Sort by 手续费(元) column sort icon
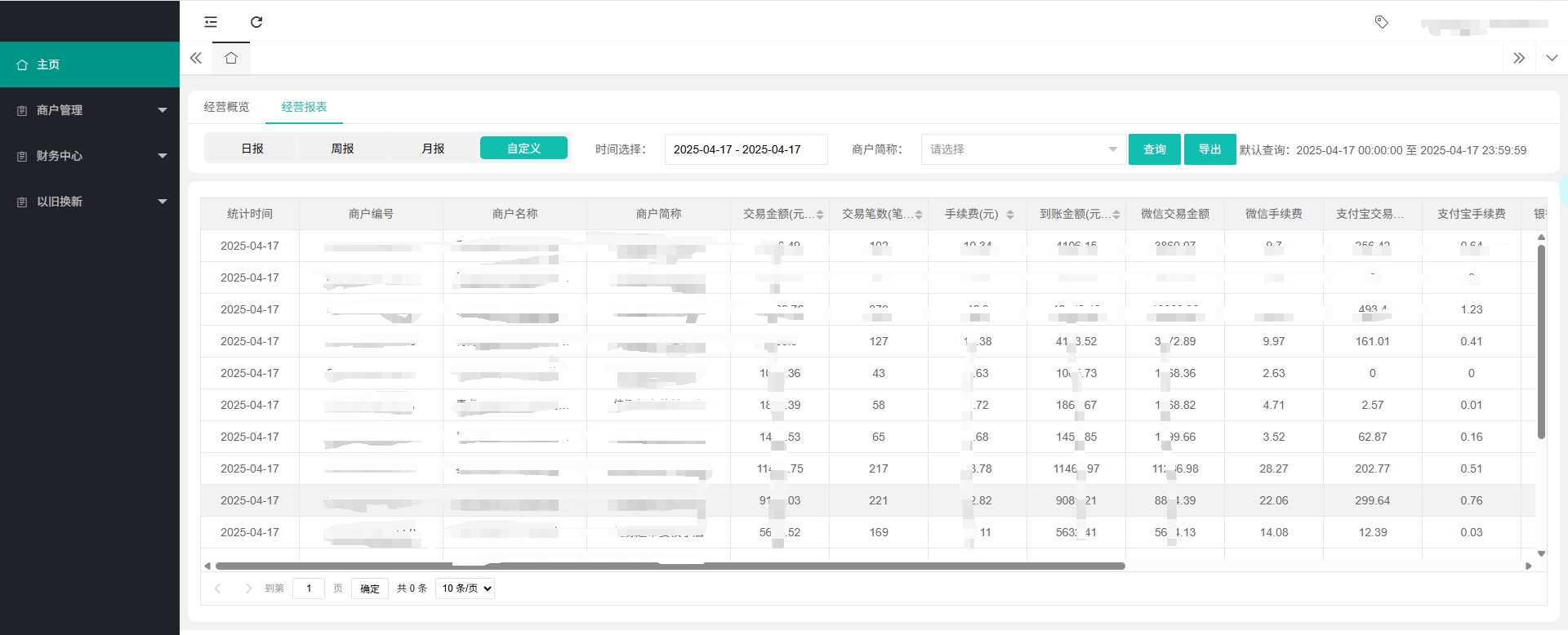Screen dimensions: 1568x635 point(1010,215)
